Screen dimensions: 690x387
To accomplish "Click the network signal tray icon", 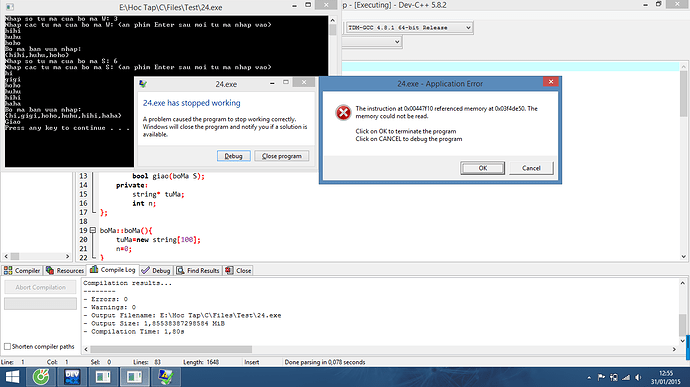I will point(626,378).
